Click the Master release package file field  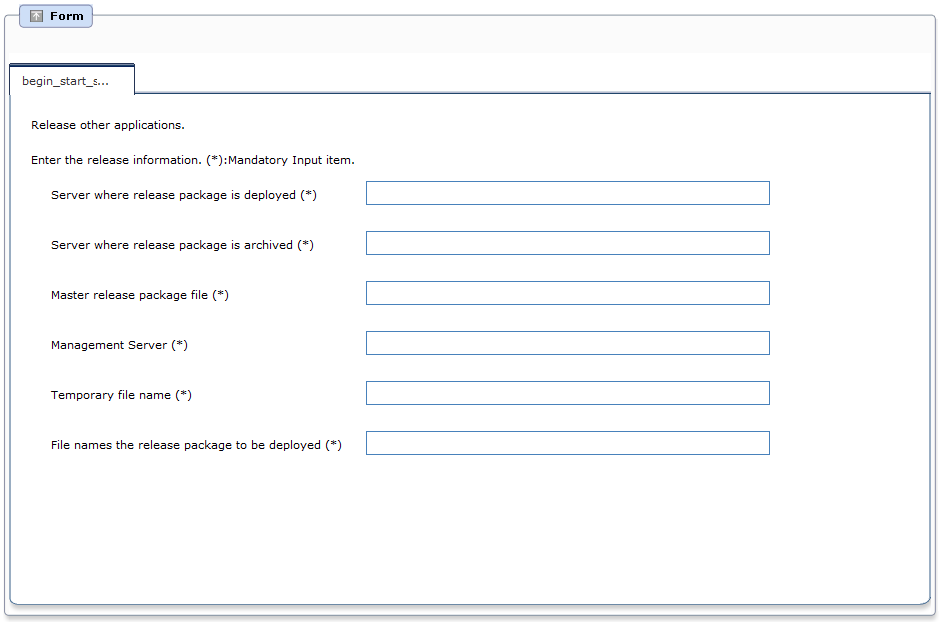(568, 293)
